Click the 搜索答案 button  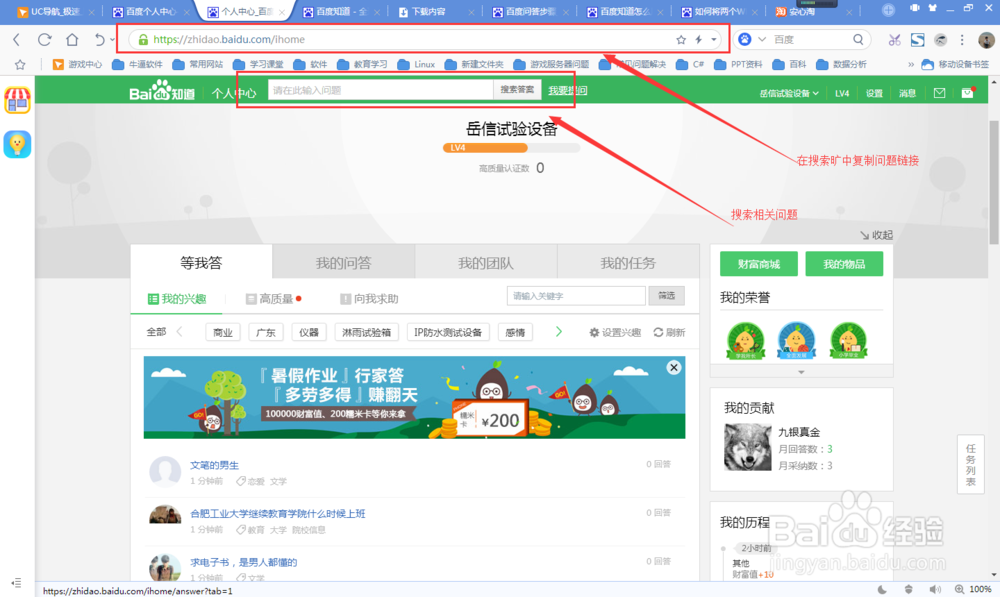coord(517,90)
